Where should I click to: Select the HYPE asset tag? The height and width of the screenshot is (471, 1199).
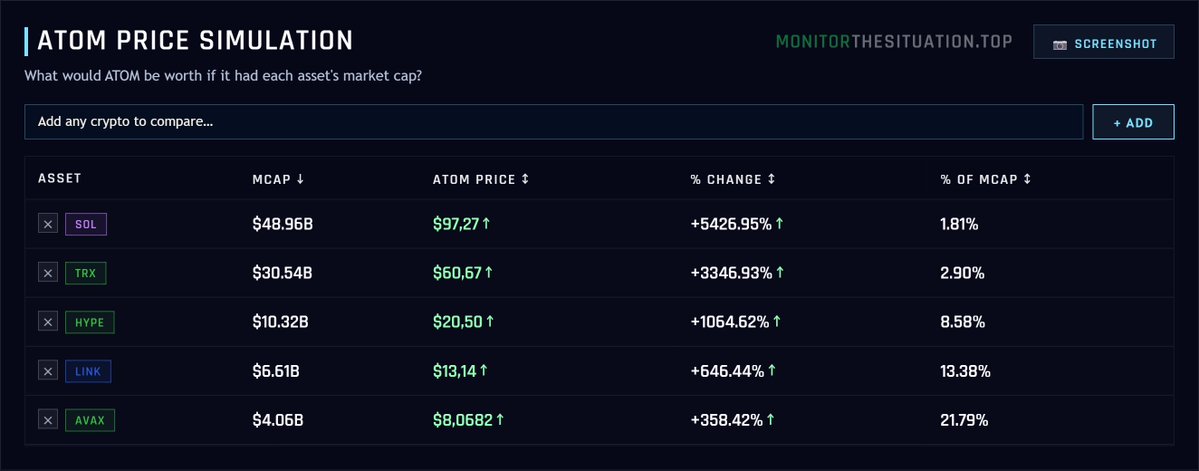point(89,322)
